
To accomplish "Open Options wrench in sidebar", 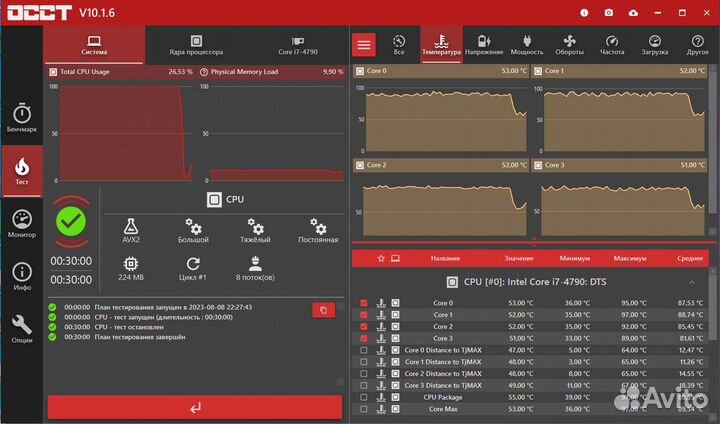I will click(22, 329).
